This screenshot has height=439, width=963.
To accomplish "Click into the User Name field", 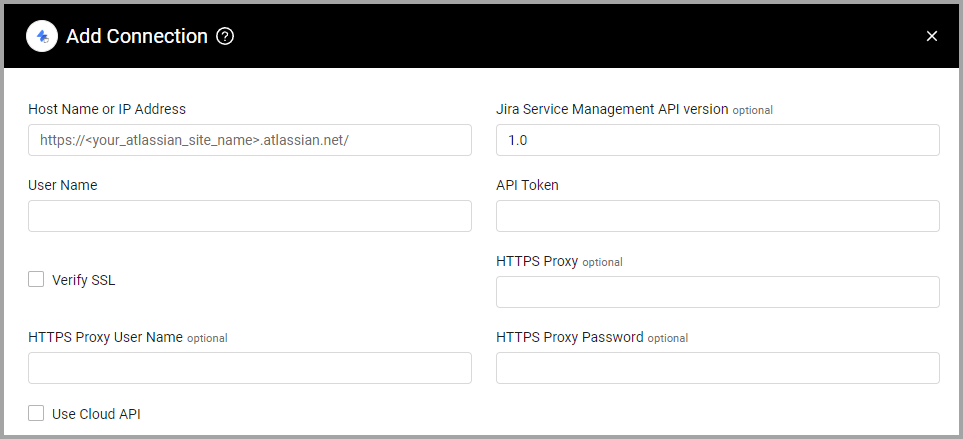I will (250, 216).
